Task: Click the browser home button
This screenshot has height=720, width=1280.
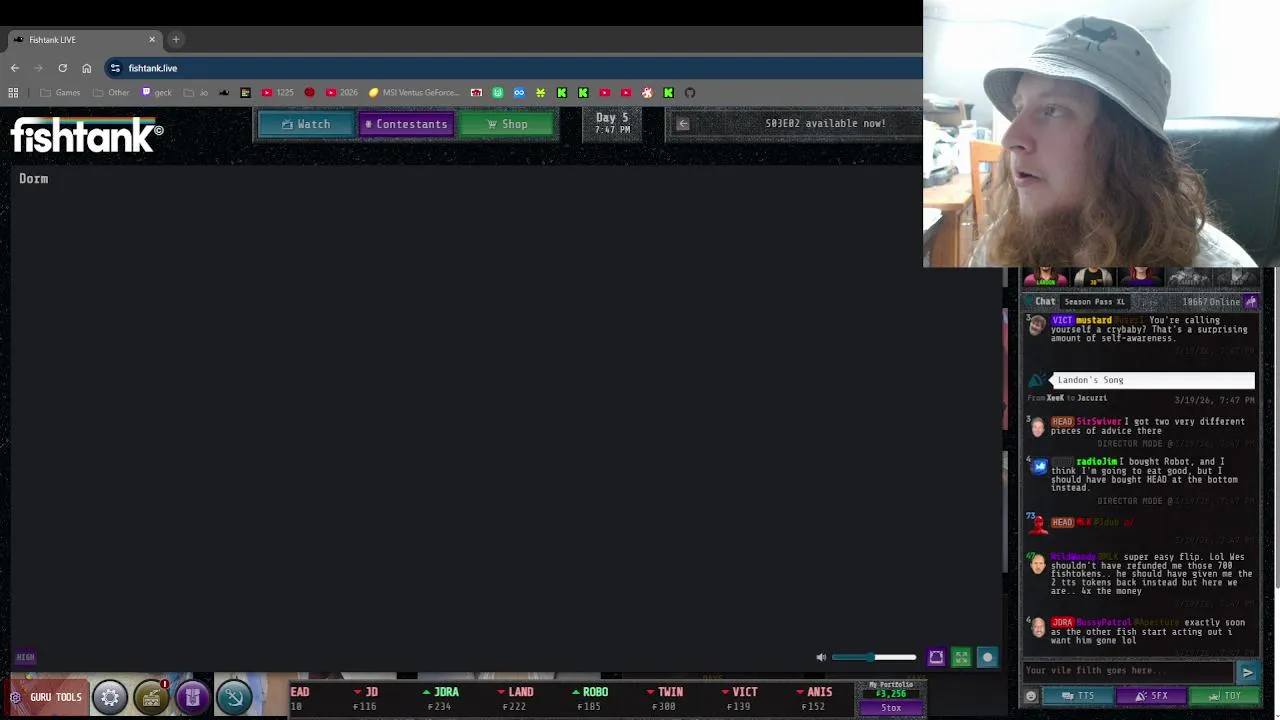Action: (87, 68)
